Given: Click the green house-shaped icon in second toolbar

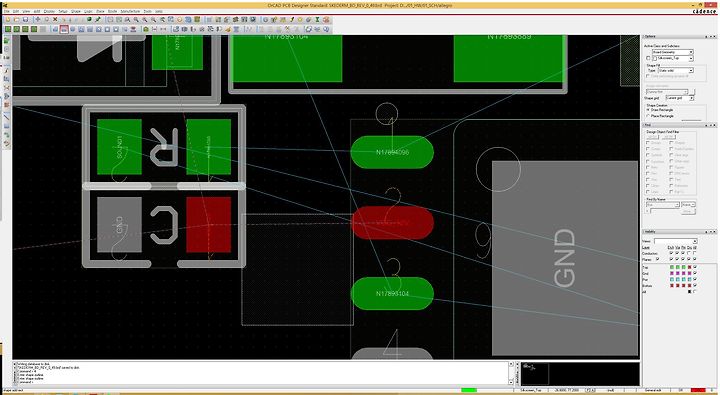Looking at the screenshot, I should [x=146, y=29].
